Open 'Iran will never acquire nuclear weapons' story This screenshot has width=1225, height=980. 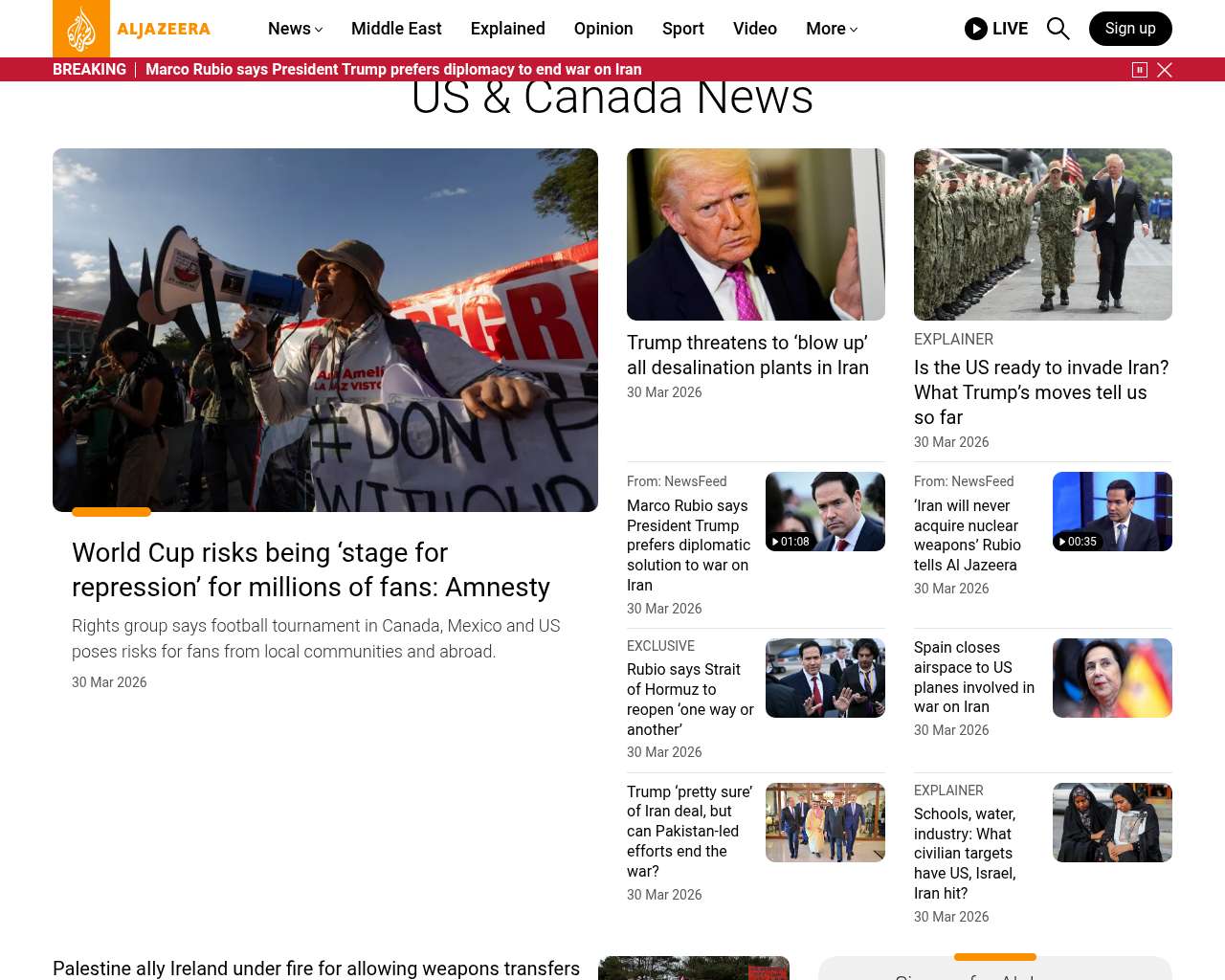tap(968, 535)
